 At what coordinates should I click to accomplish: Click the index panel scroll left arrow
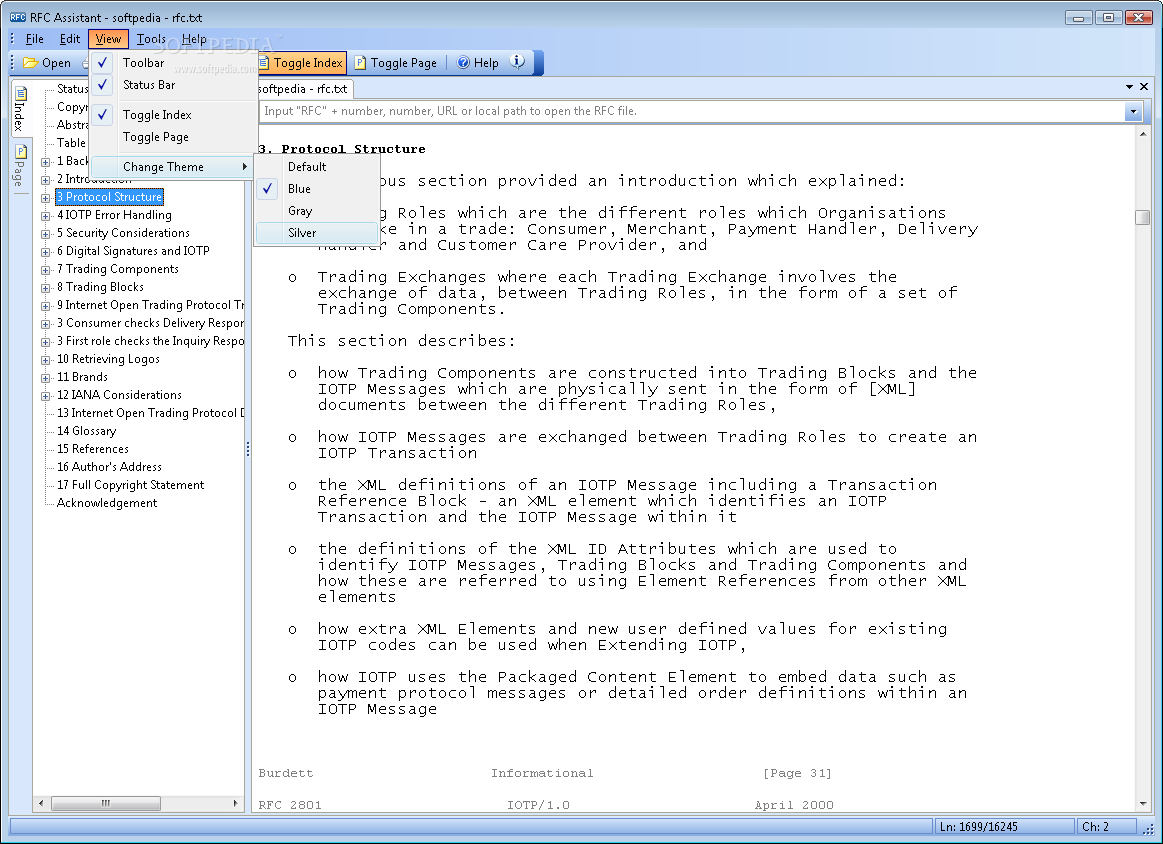coord(41,803)
